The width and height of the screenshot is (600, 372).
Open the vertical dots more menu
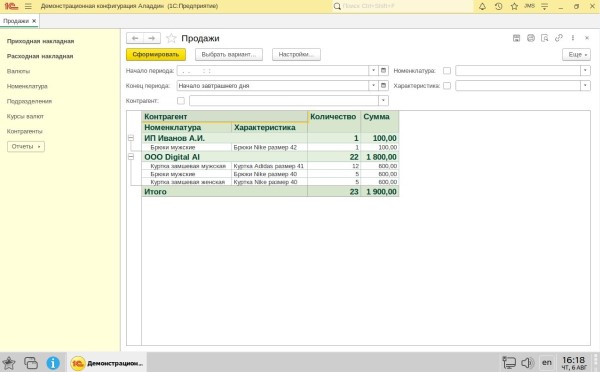[573, 38]
